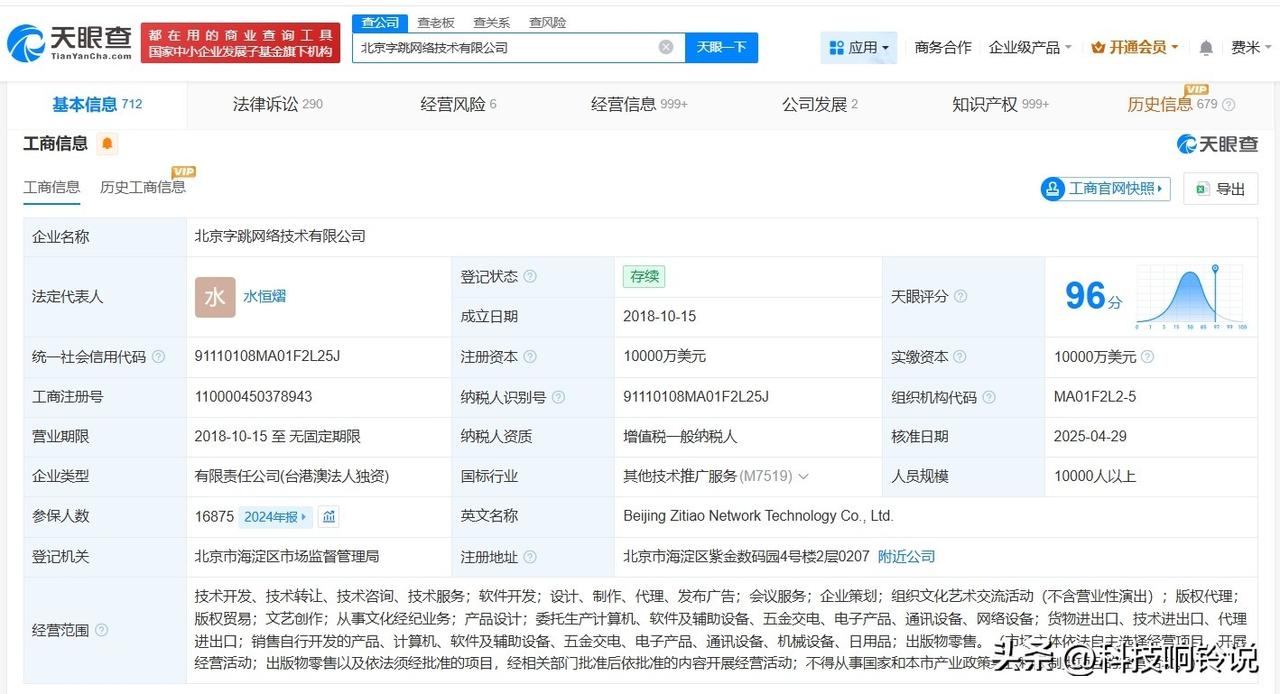The height and width of the screenshot is (694, 1280).
Task: Click the 成立日期 value 2018-10-15
Action: click(659, 316)
